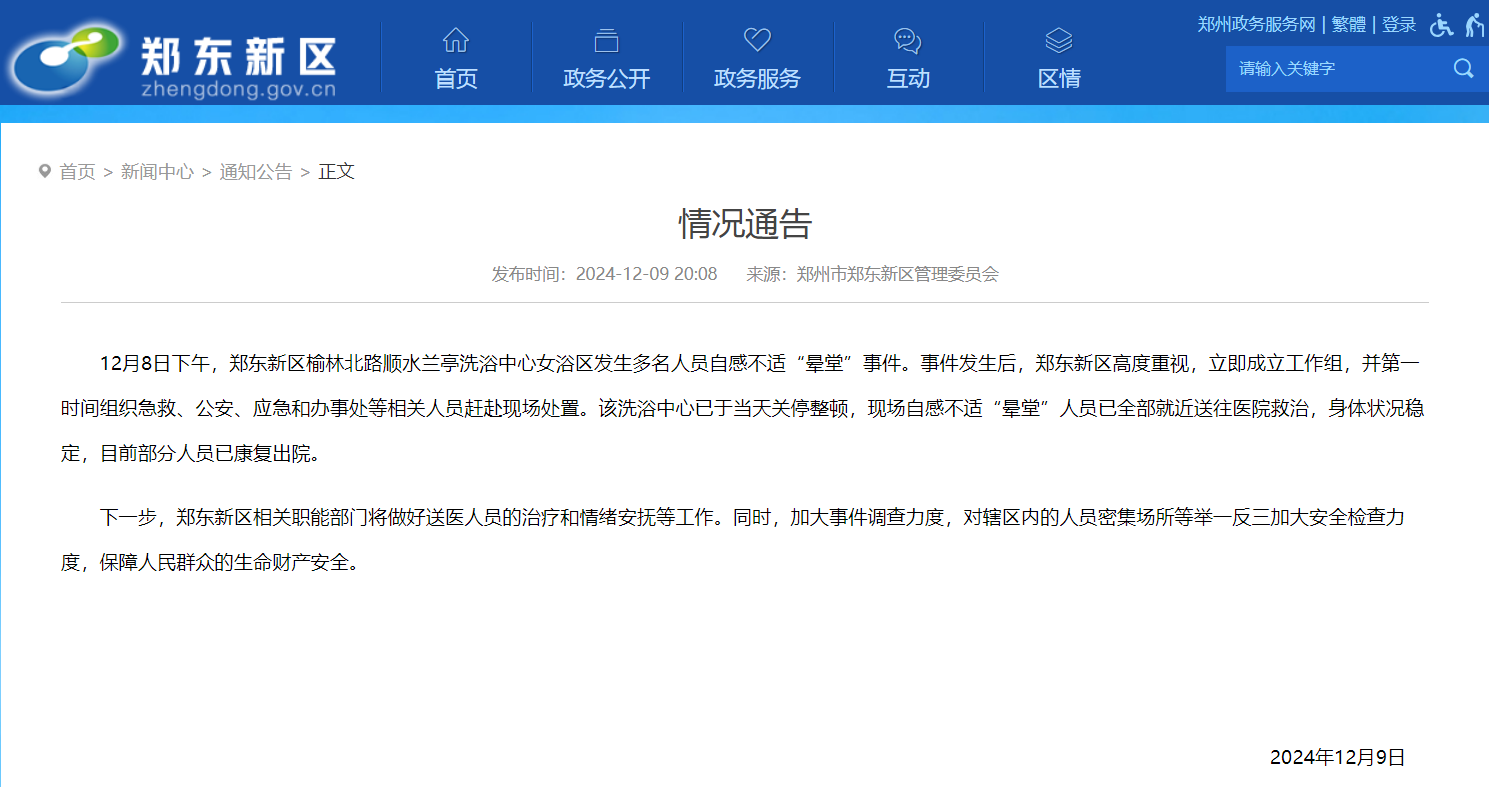1489x787 pixels.
Task: Enable wheelchair accessibility mode icon
Action: (x=1441, y=25)
